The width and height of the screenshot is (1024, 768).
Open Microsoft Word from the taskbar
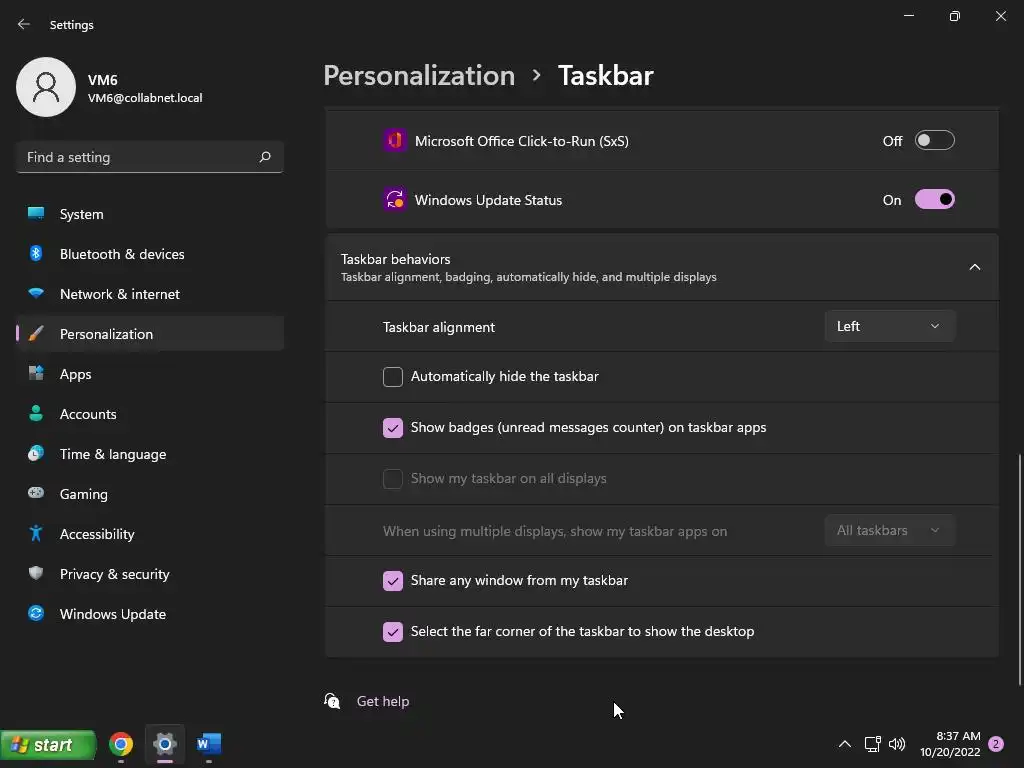click(x=209, y=744)
